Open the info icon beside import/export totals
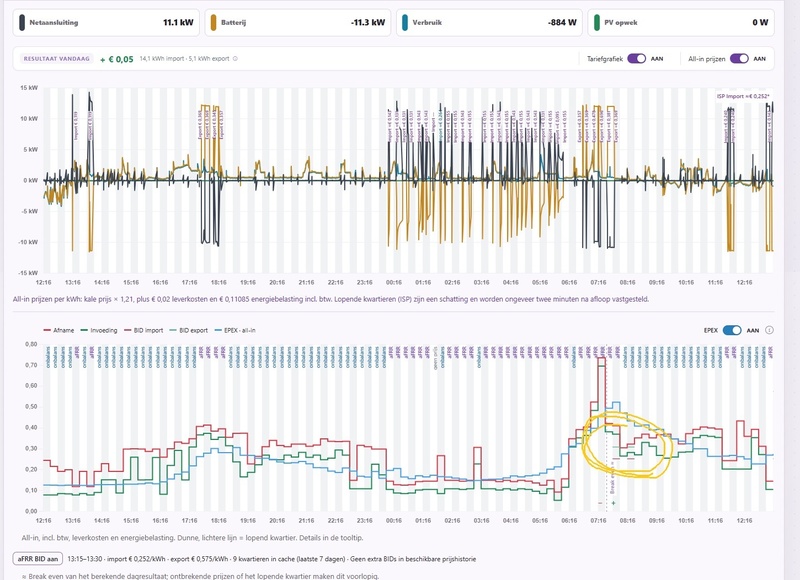 [x=235, y=59]
